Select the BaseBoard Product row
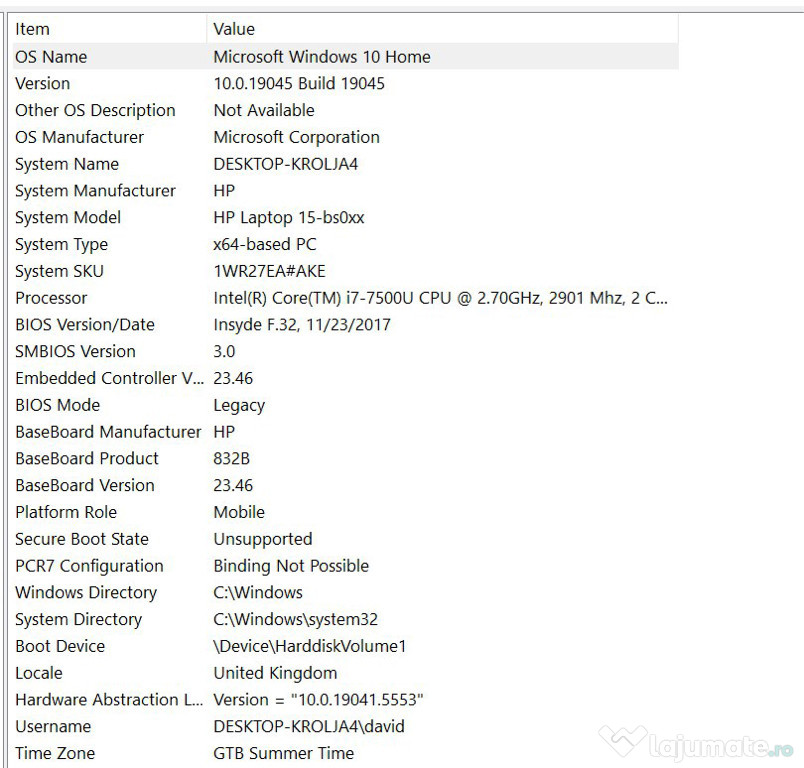The height and width of the screenshot is (768, 804). (x=346, y=458)
